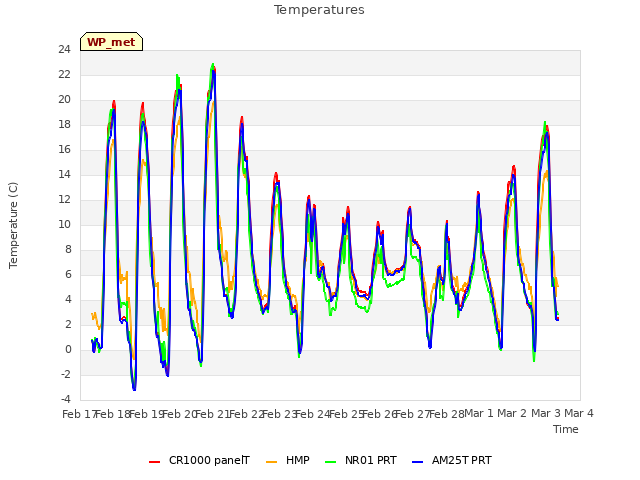
Task: Click the WP_met annotation label
Action: point(111,42)
